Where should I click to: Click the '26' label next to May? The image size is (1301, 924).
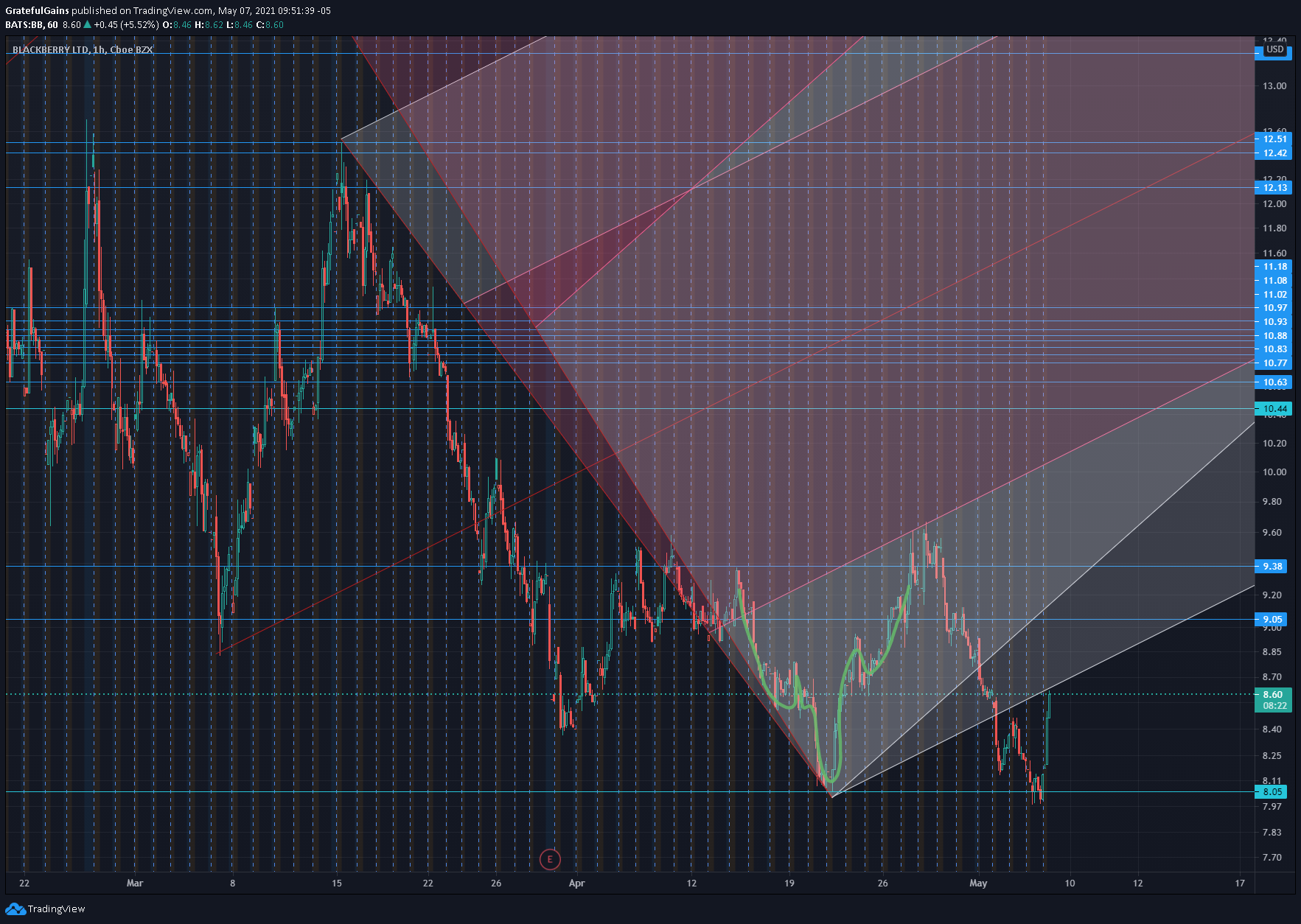pos(883,883)
